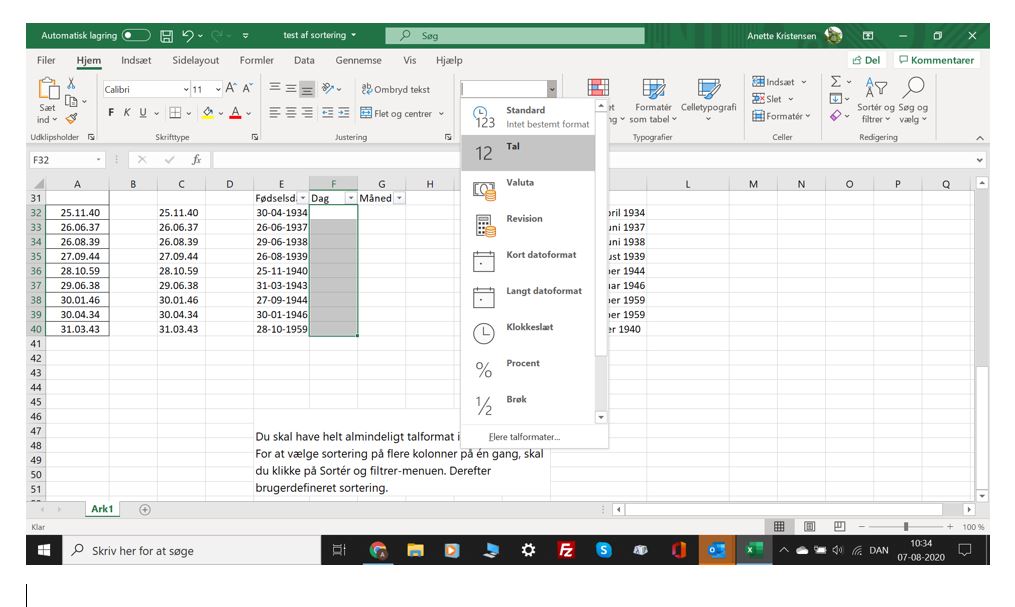Toggle center horizontal alignment
Viewport: 1015px width, 607px height.
click(291, 113)
